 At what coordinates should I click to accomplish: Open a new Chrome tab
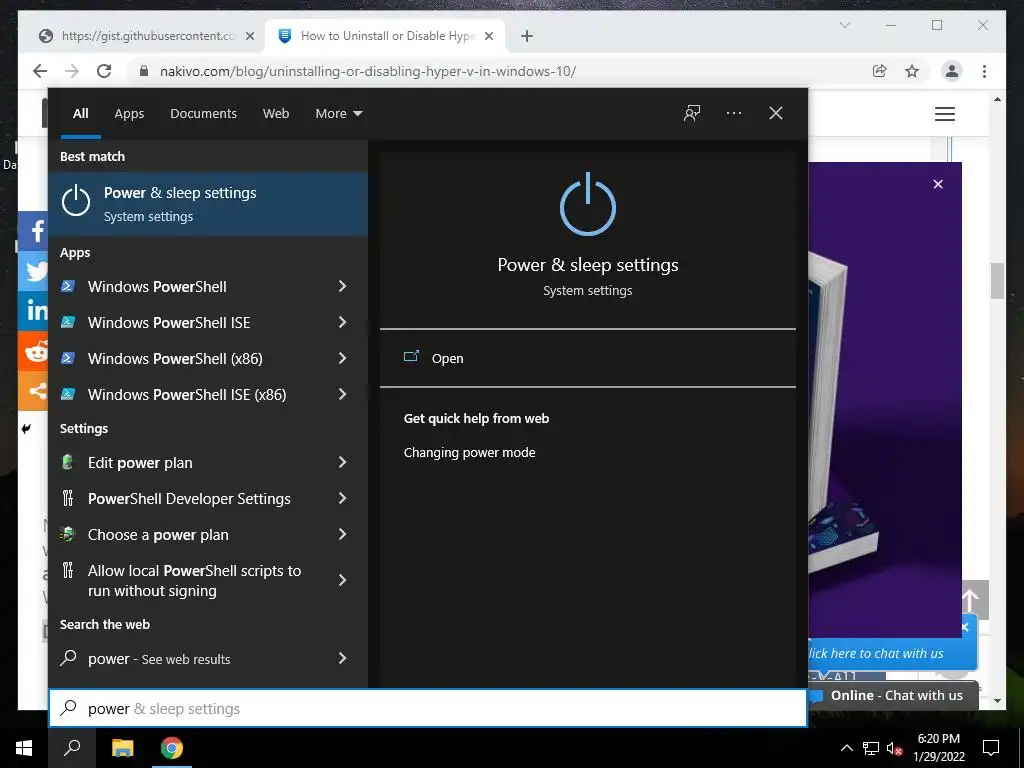(x=527, y=36)
